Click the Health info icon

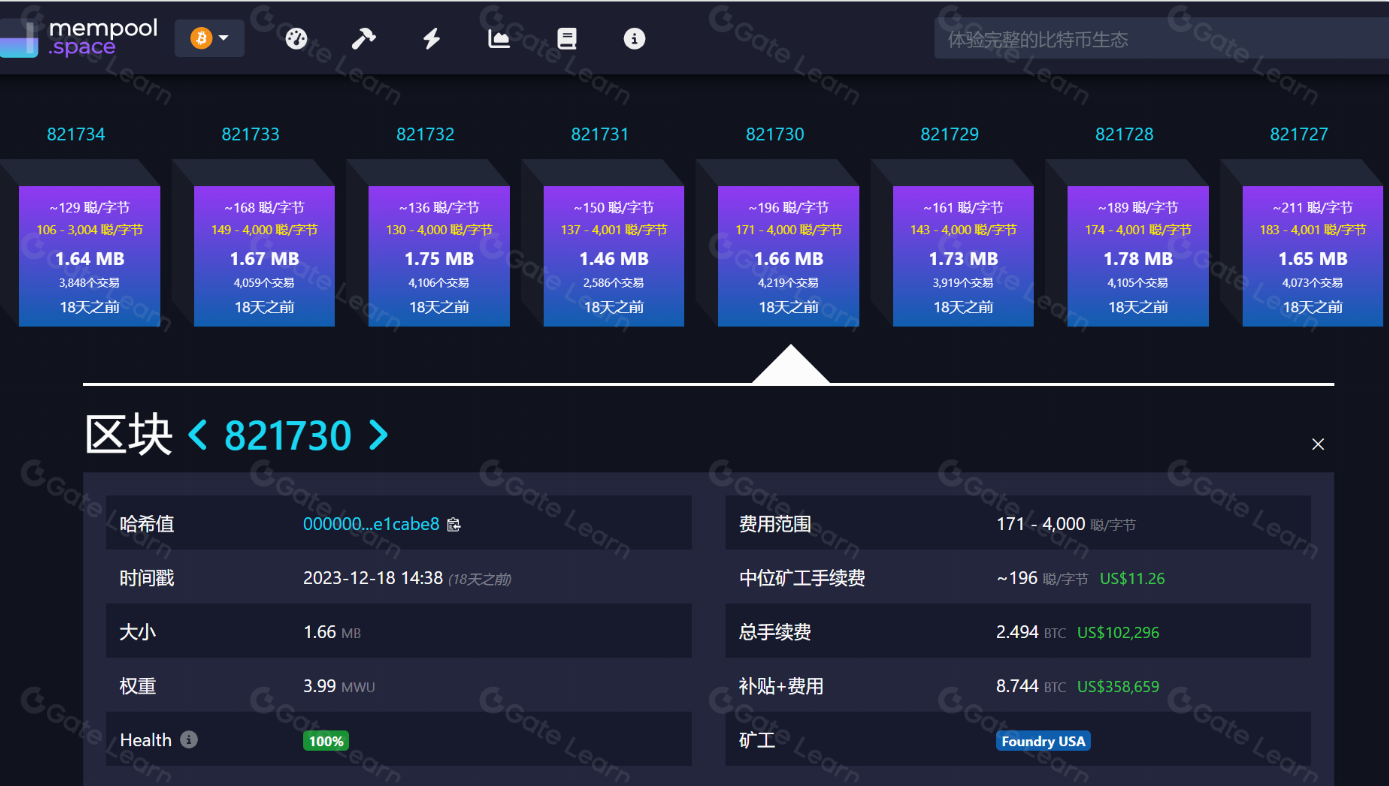[x=189, y=740]
